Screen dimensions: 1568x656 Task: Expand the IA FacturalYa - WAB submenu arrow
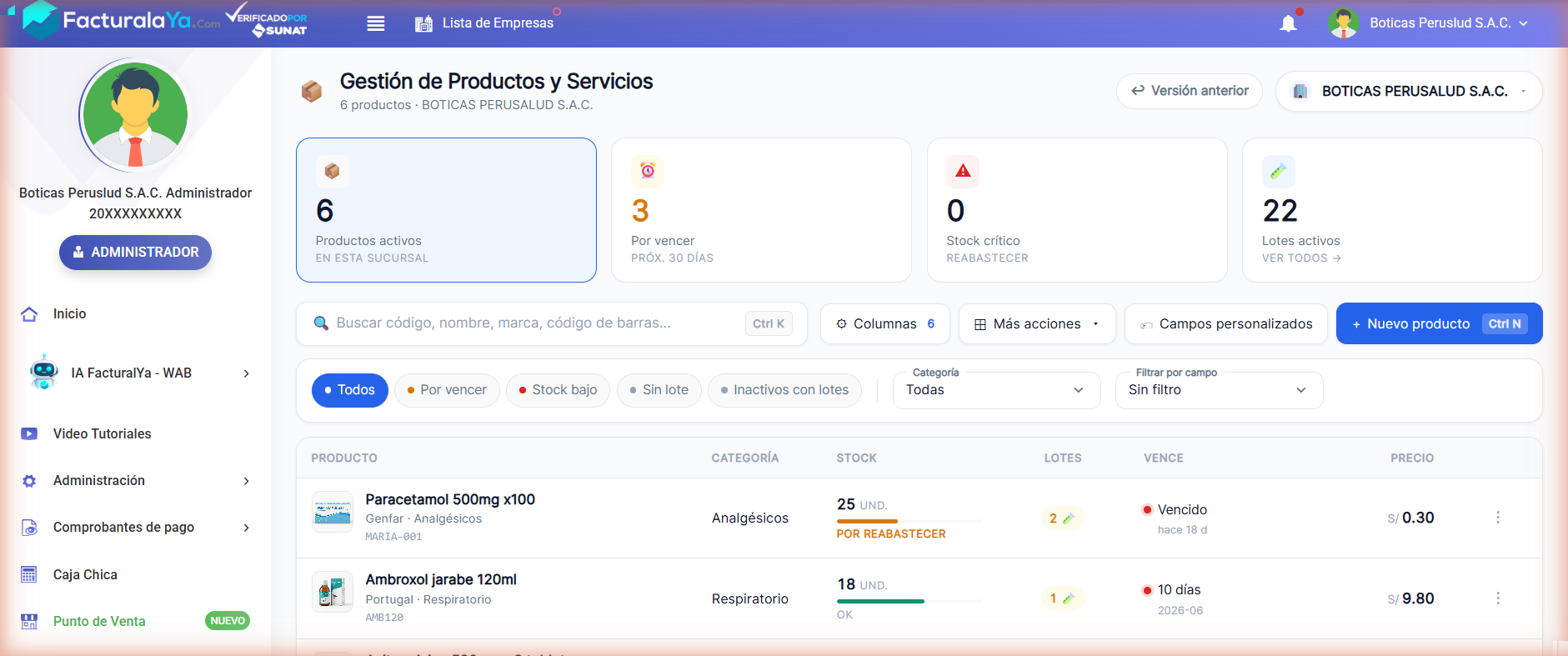click(x=246, y=373)
